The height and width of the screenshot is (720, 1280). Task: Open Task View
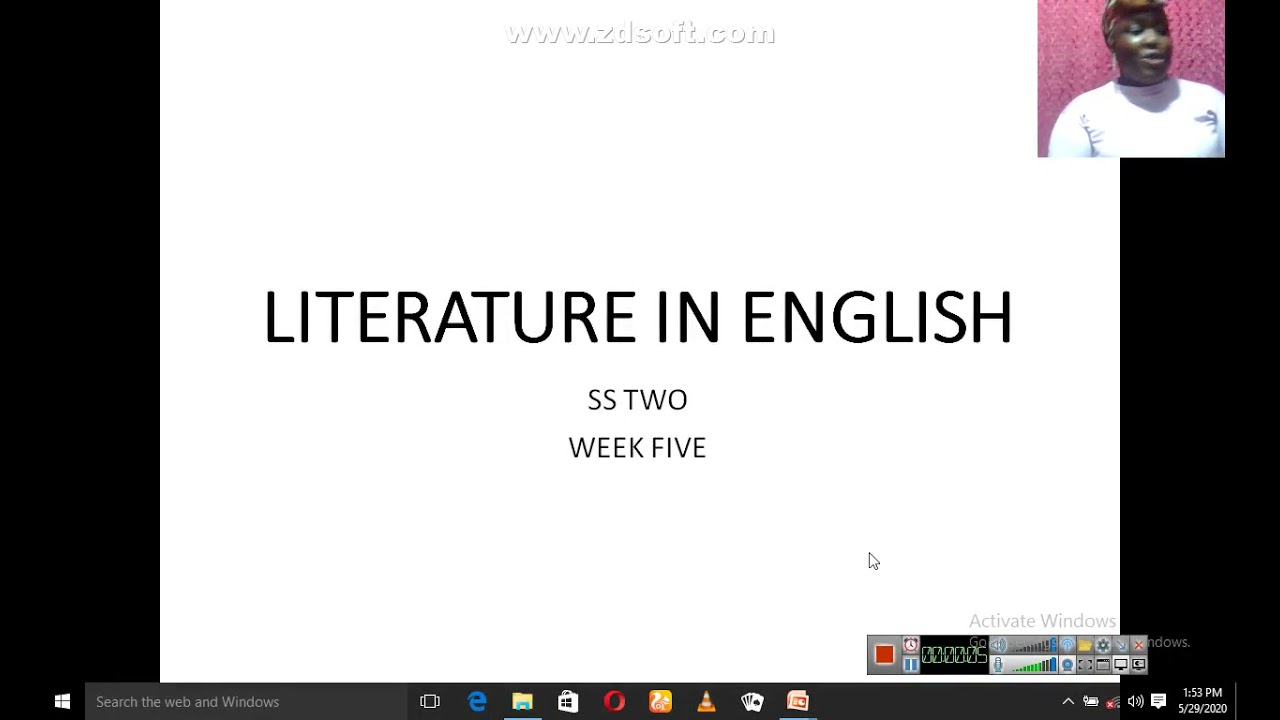tap(430, 701)
